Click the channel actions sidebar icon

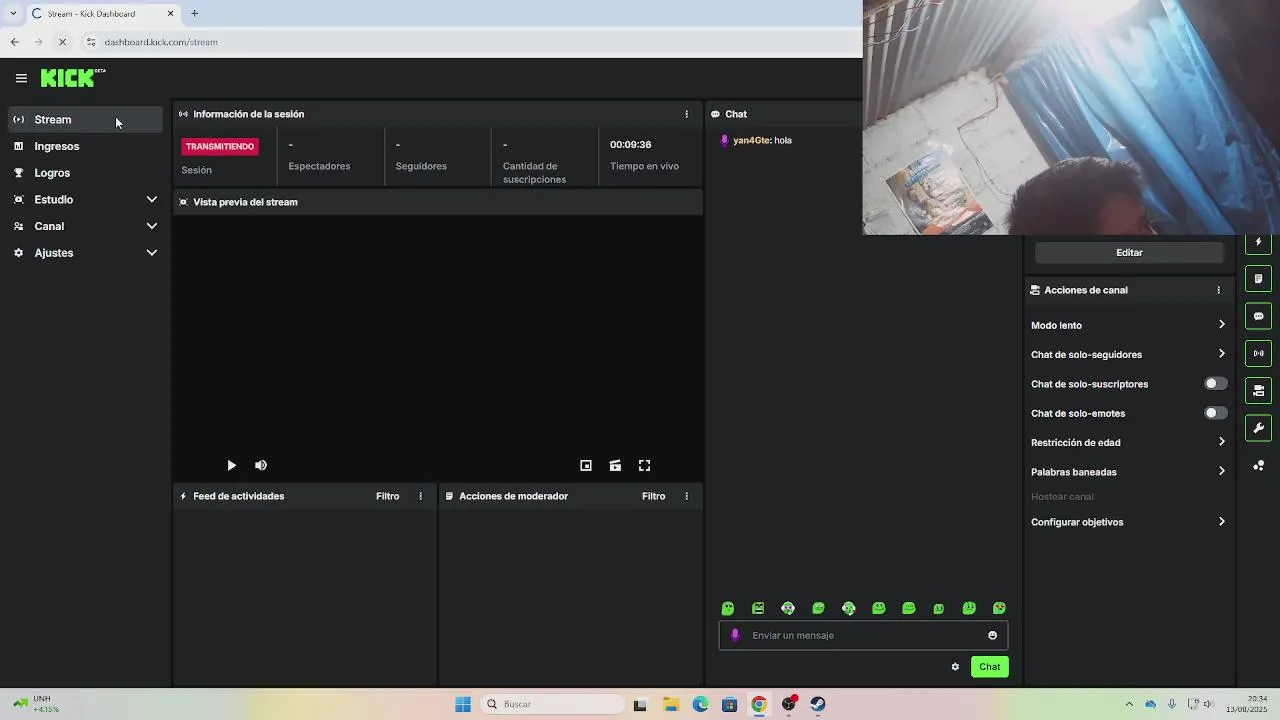(x=1258, y=390)
